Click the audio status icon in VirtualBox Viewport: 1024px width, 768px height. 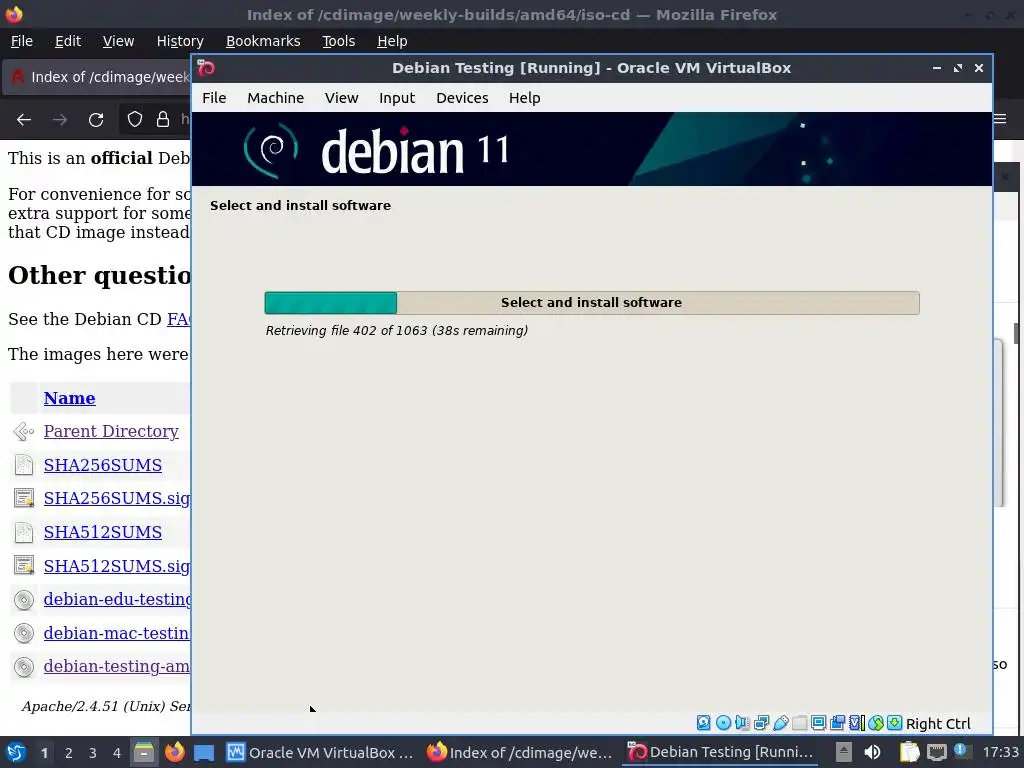(742, 723)
